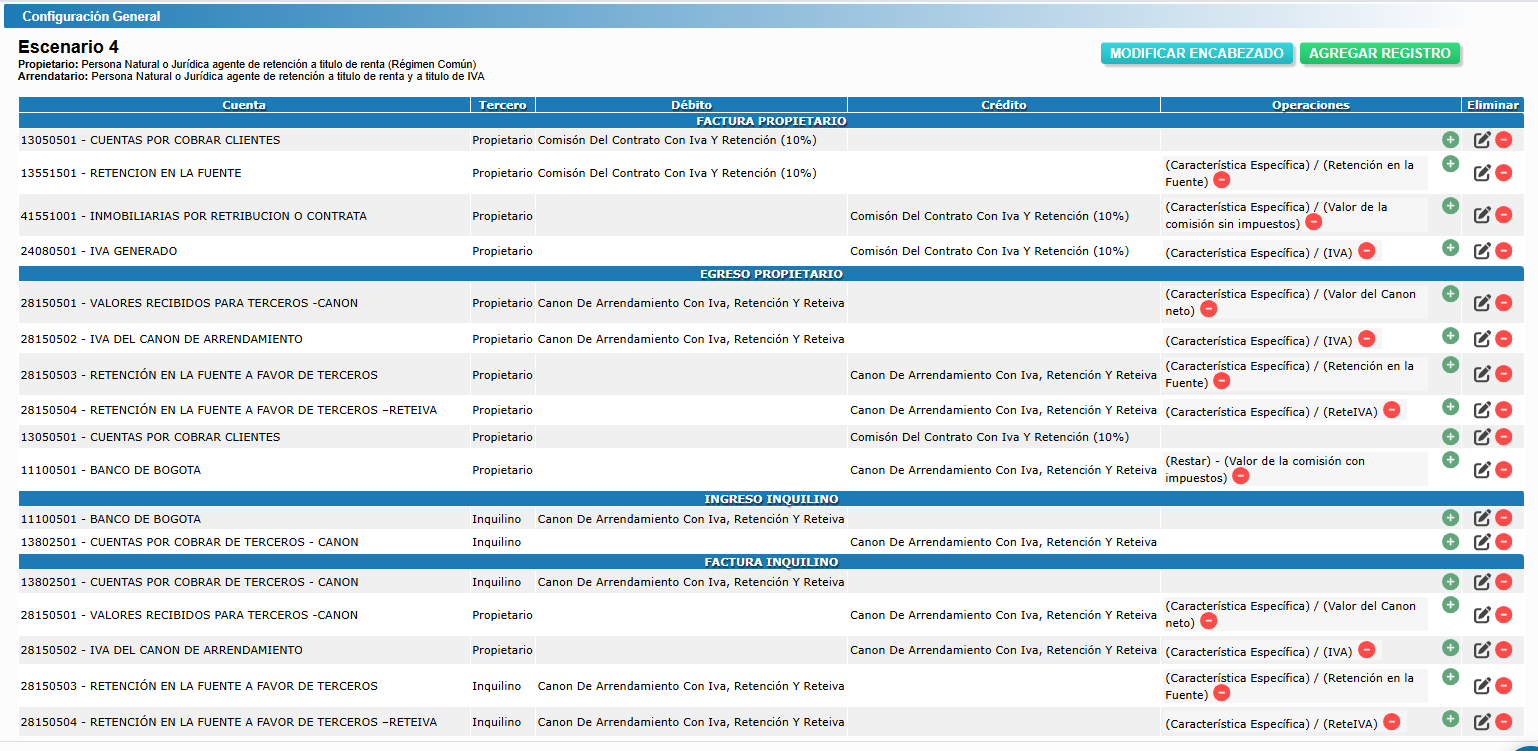
Task: Click the Operaciones column header
Action: pos(1310,105)
